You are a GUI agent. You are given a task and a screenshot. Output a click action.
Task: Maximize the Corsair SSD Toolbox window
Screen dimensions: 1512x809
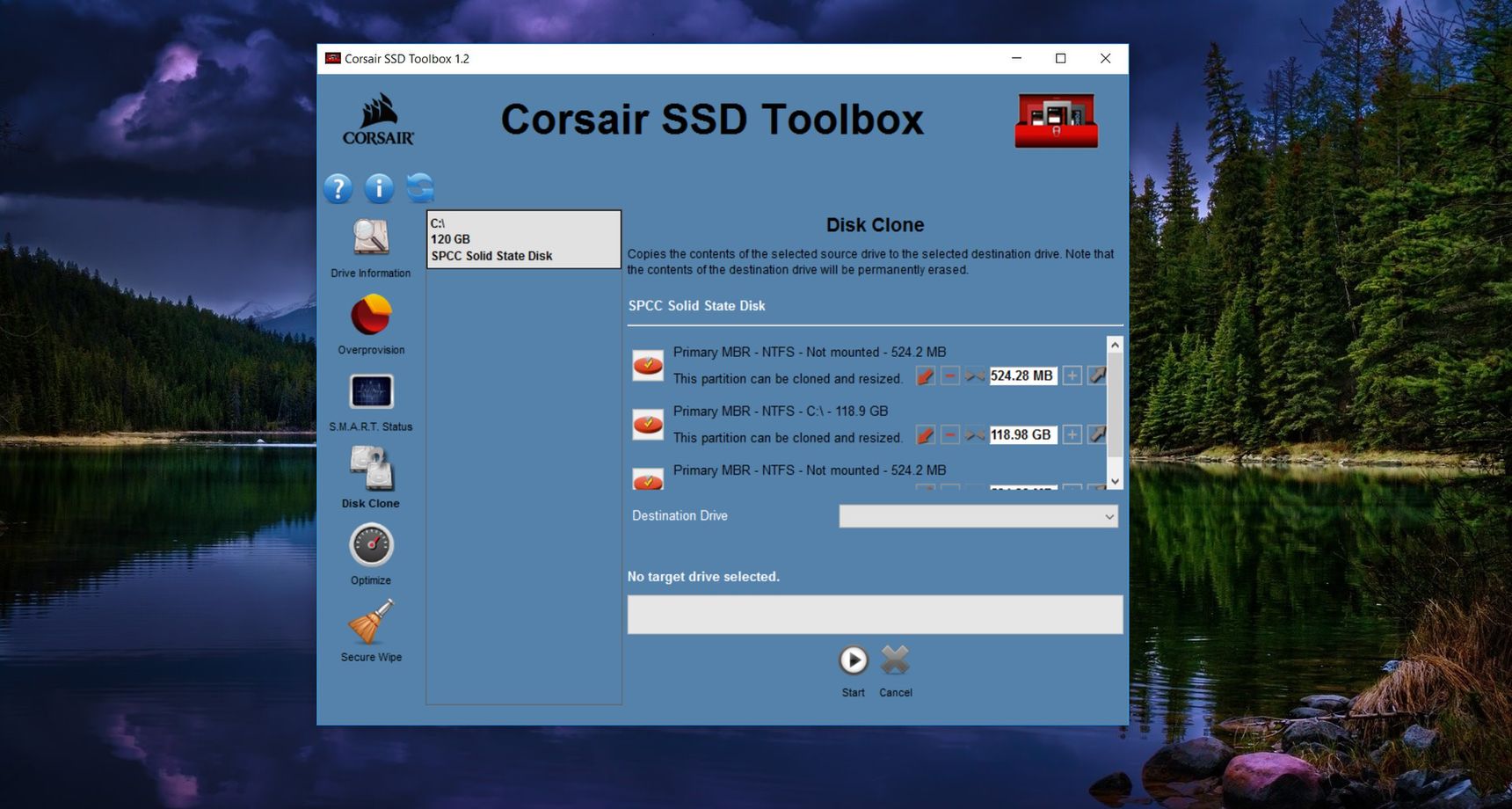tap(1060, 59)
